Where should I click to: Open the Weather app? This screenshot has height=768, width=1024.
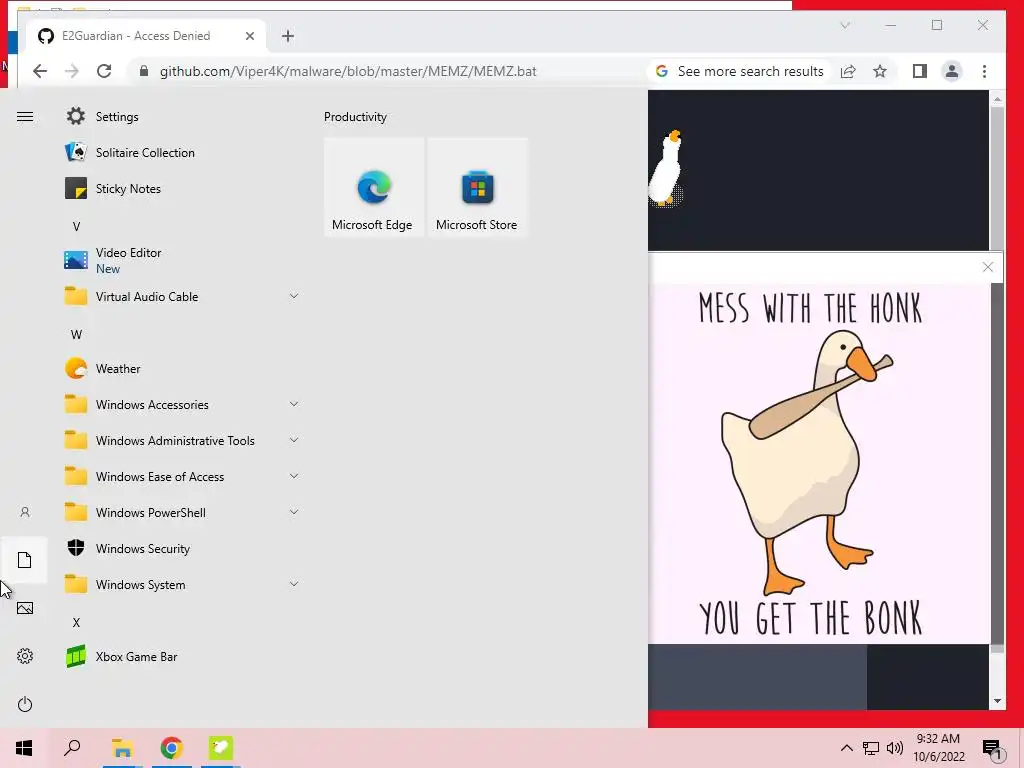tap(183, 369)
